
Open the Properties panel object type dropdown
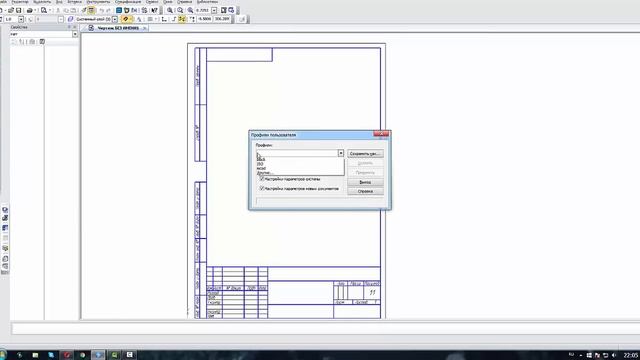coord(75,34)
